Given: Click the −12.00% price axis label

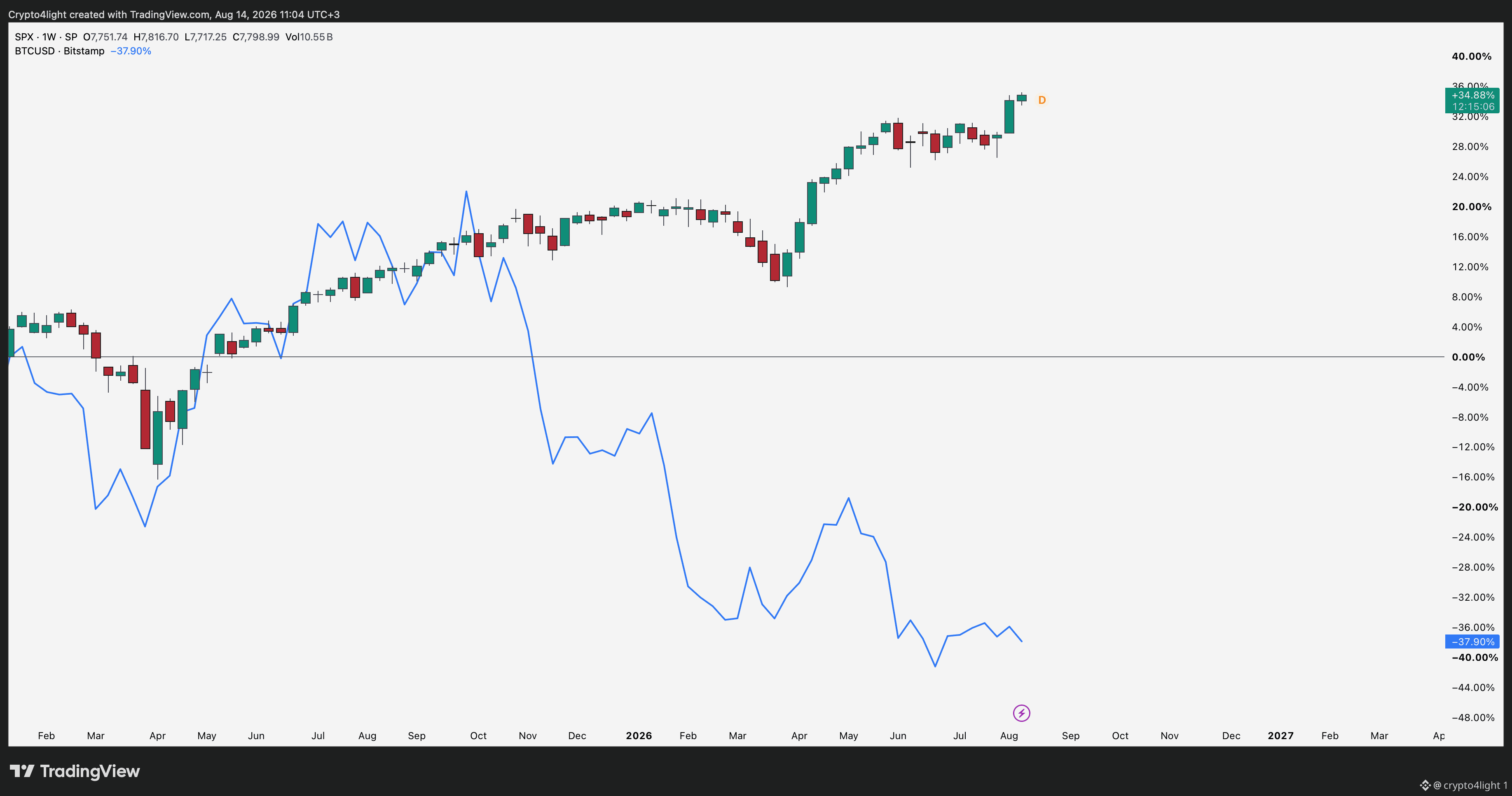Looking at the screenshot, I should coord(1473,447).
